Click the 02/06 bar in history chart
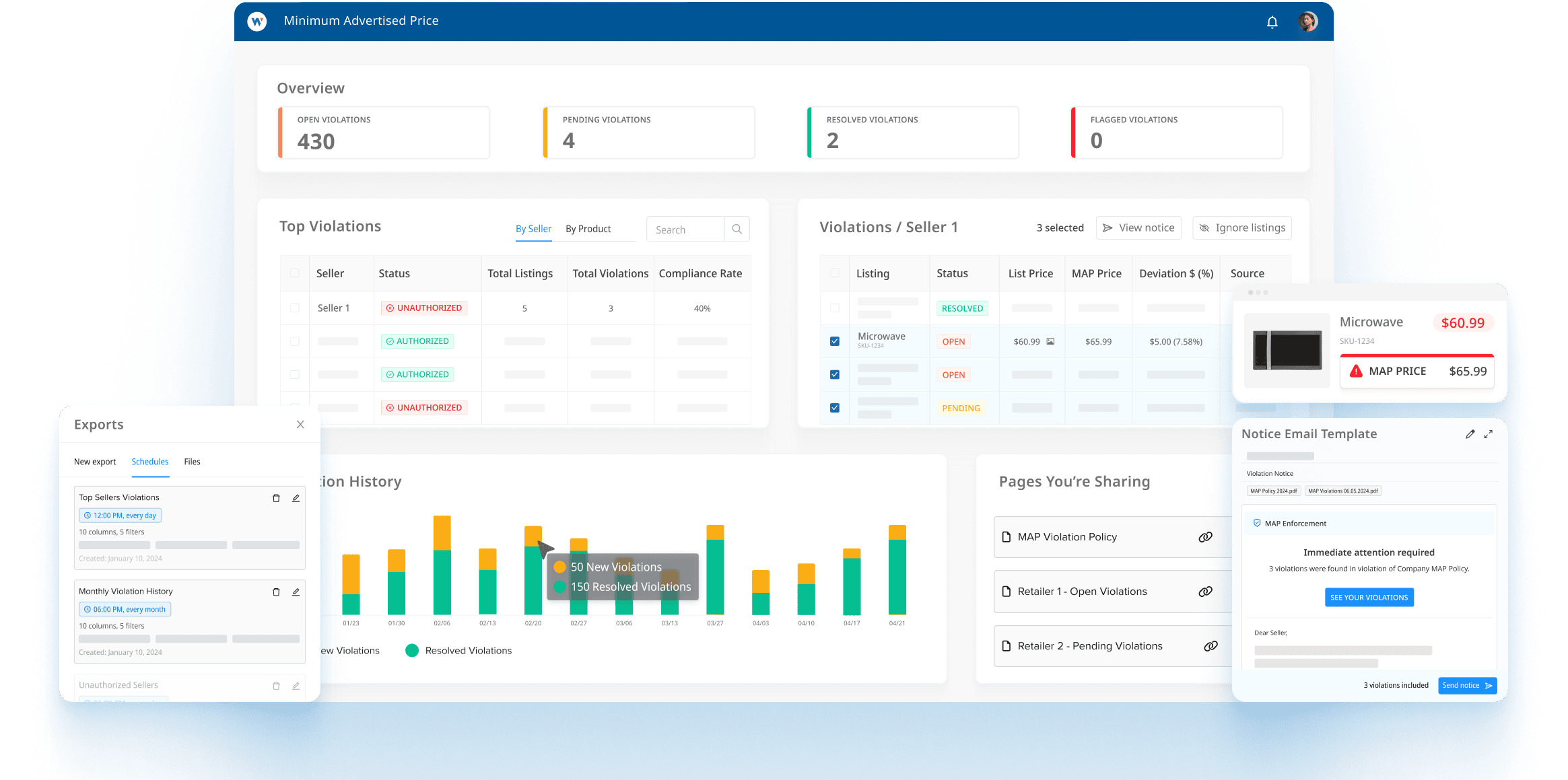Image resolution: width=1568 pixels, height=780 pixels. click(442, 565)
